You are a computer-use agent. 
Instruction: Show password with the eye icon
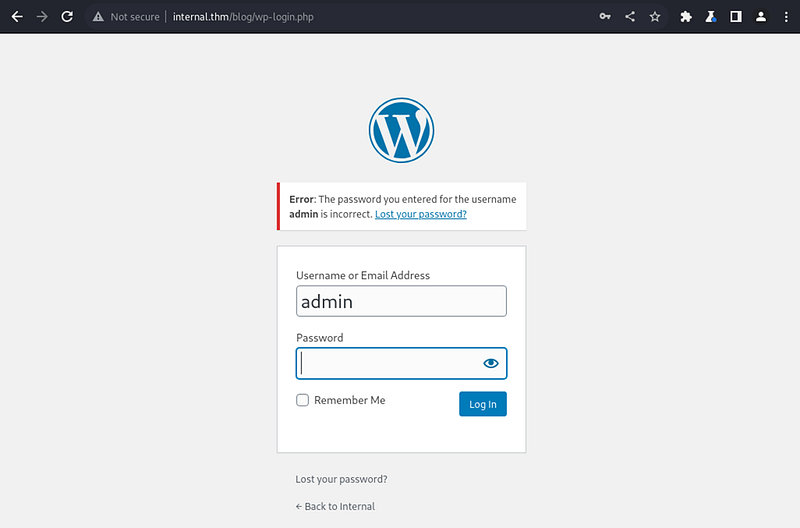click(x=491, y=363)
